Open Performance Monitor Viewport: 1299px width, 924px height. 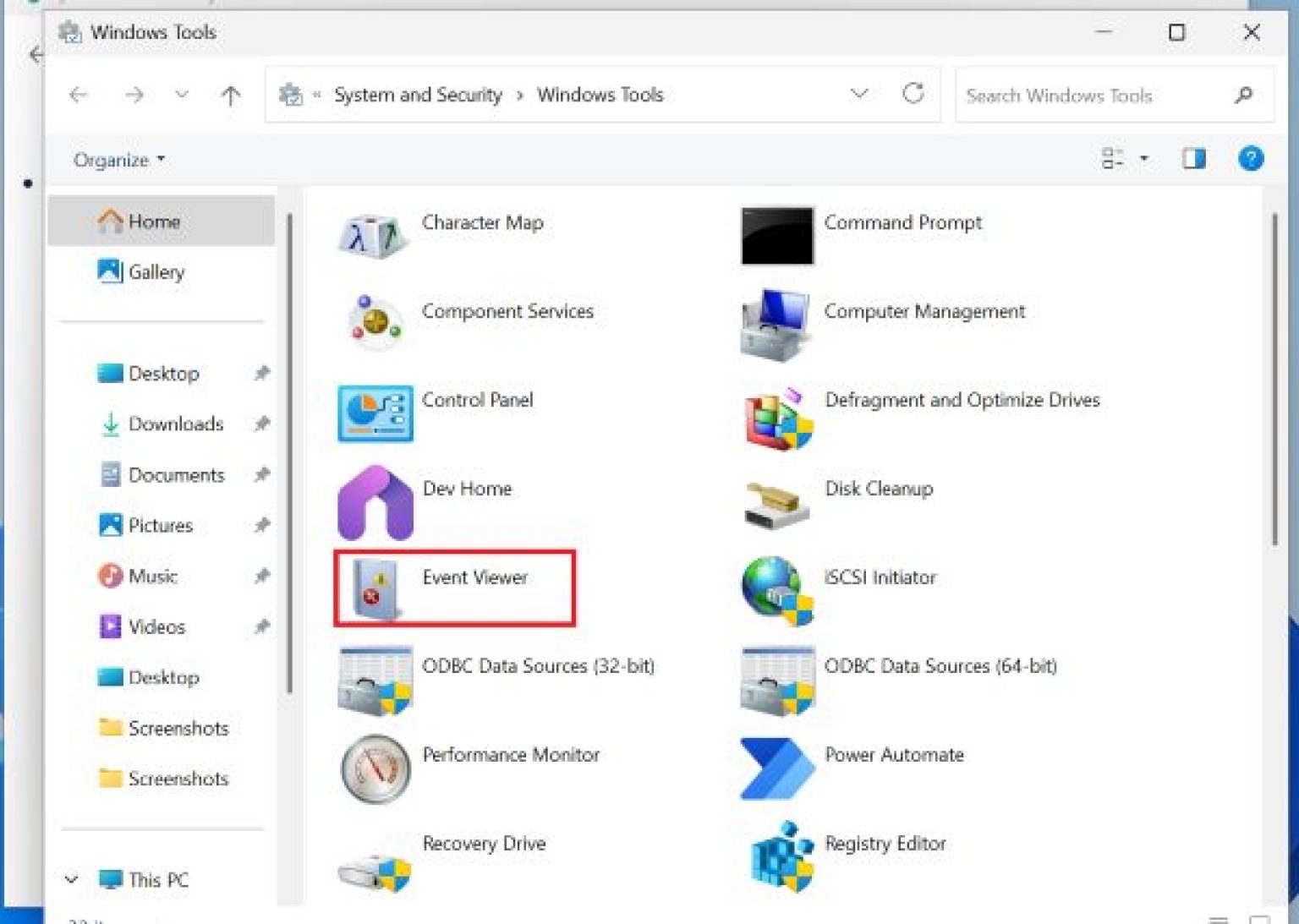pyautogui.click(x=511, y=755)
